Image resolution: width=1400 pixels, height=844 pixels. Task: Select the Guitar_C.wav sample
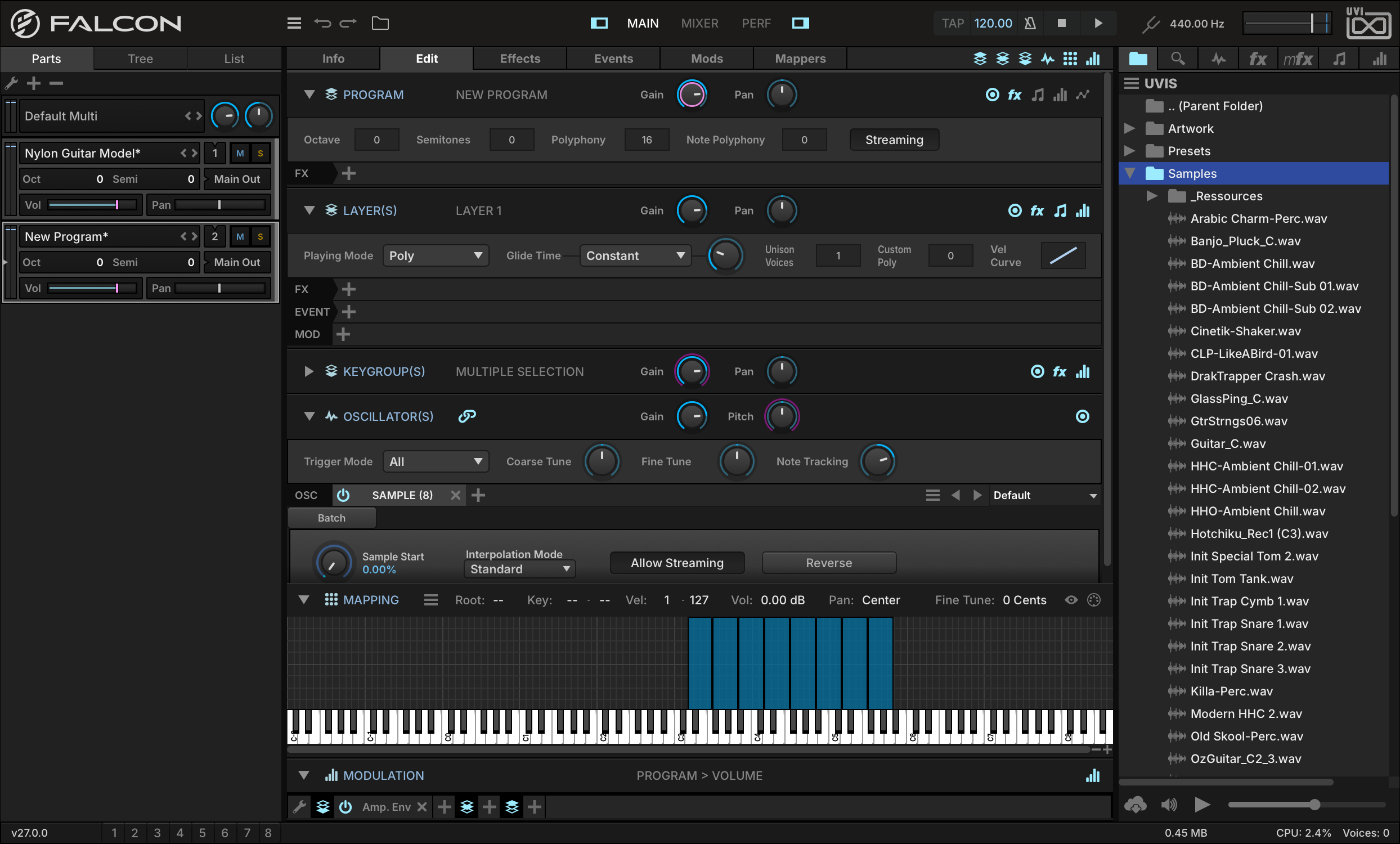[x=1227, y=443]
